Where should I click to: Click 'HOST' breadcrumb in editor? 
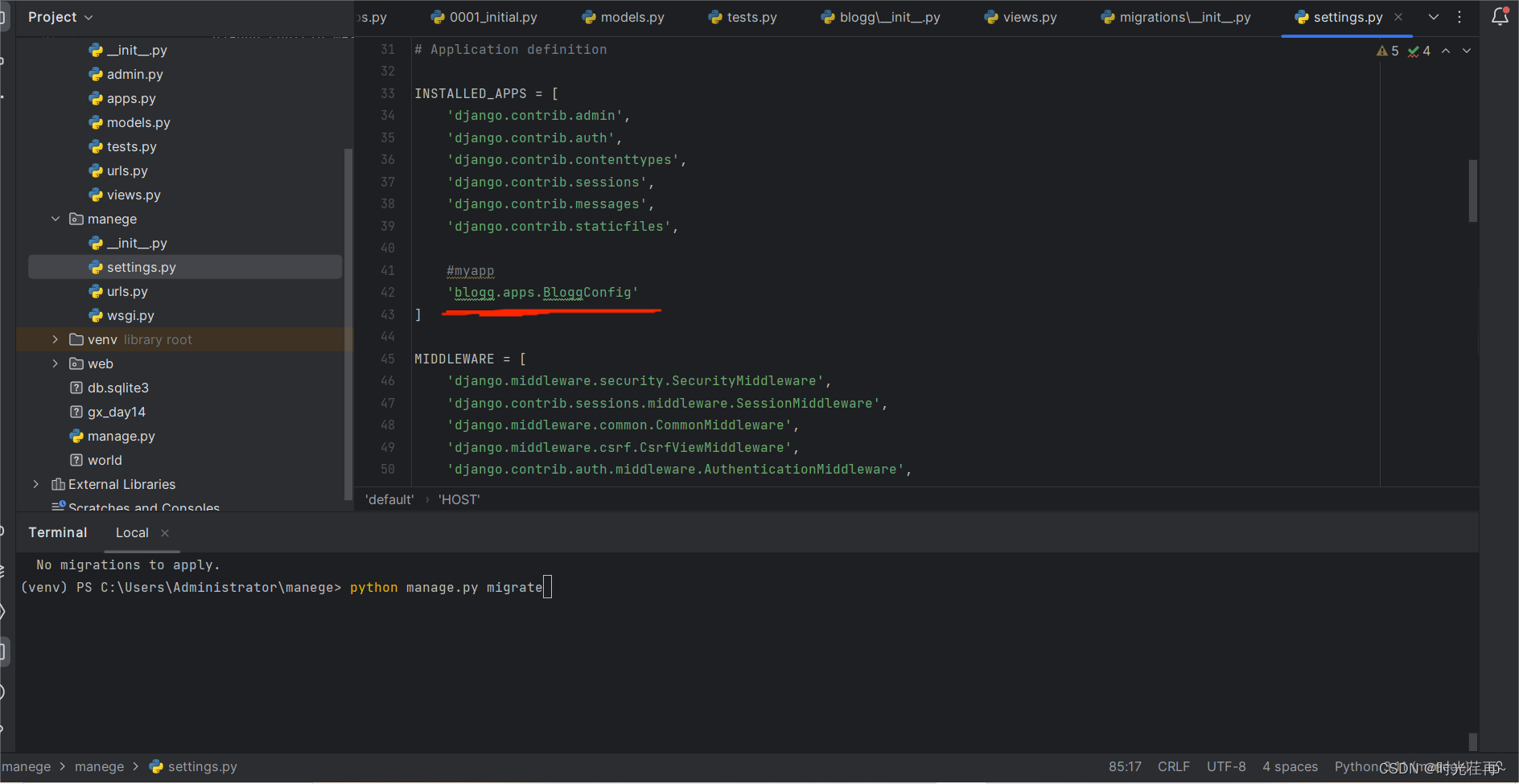pyautogui.click(x=459, y=499)
